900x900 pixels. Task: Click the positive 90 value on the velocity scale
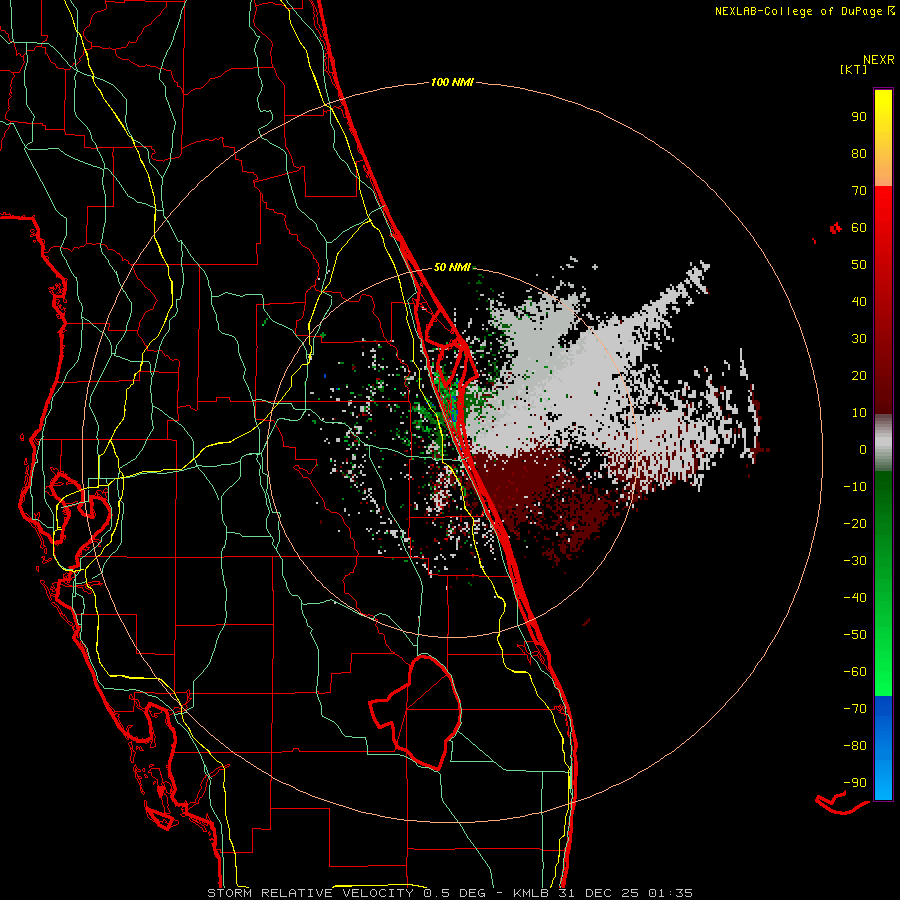(859, 117)
